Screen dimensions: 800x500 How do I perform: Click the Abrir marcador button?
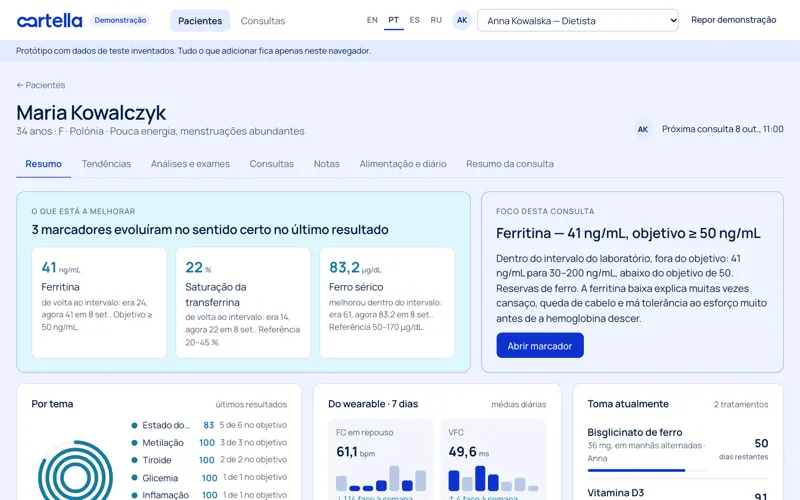tap(540, 345)
